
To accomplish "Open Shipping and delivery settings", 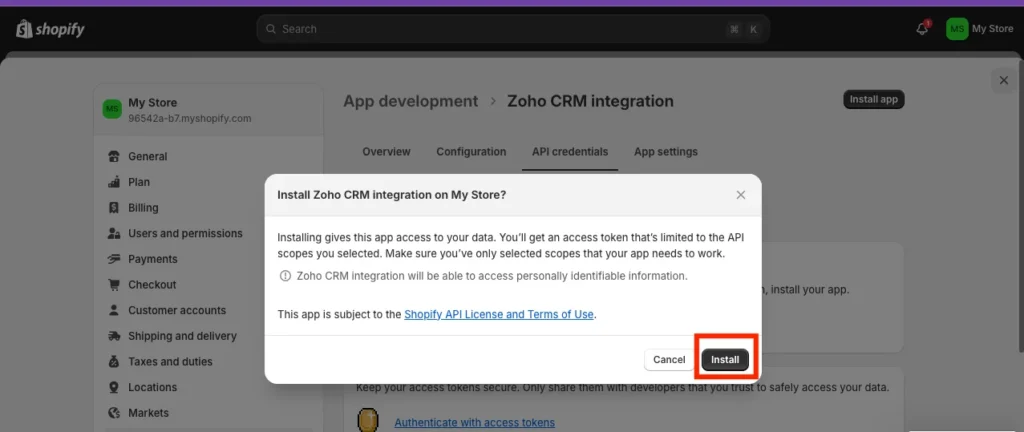I will point(182,336).
